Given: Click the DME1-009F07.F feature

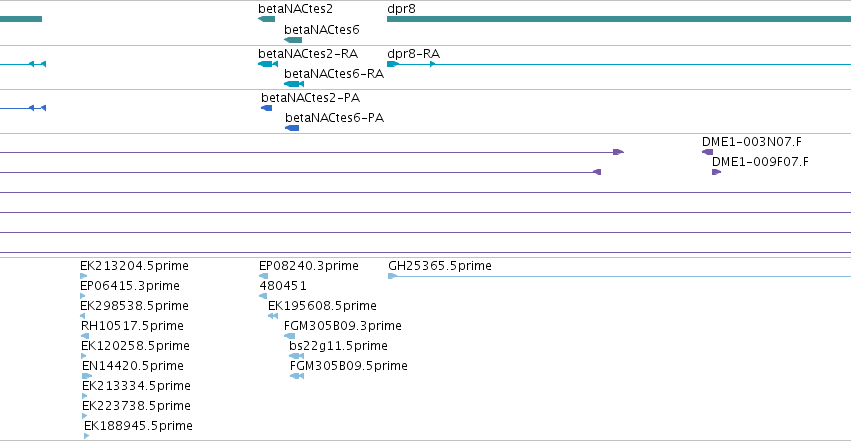Looking at the screenshot, I should tap(716, 172).
